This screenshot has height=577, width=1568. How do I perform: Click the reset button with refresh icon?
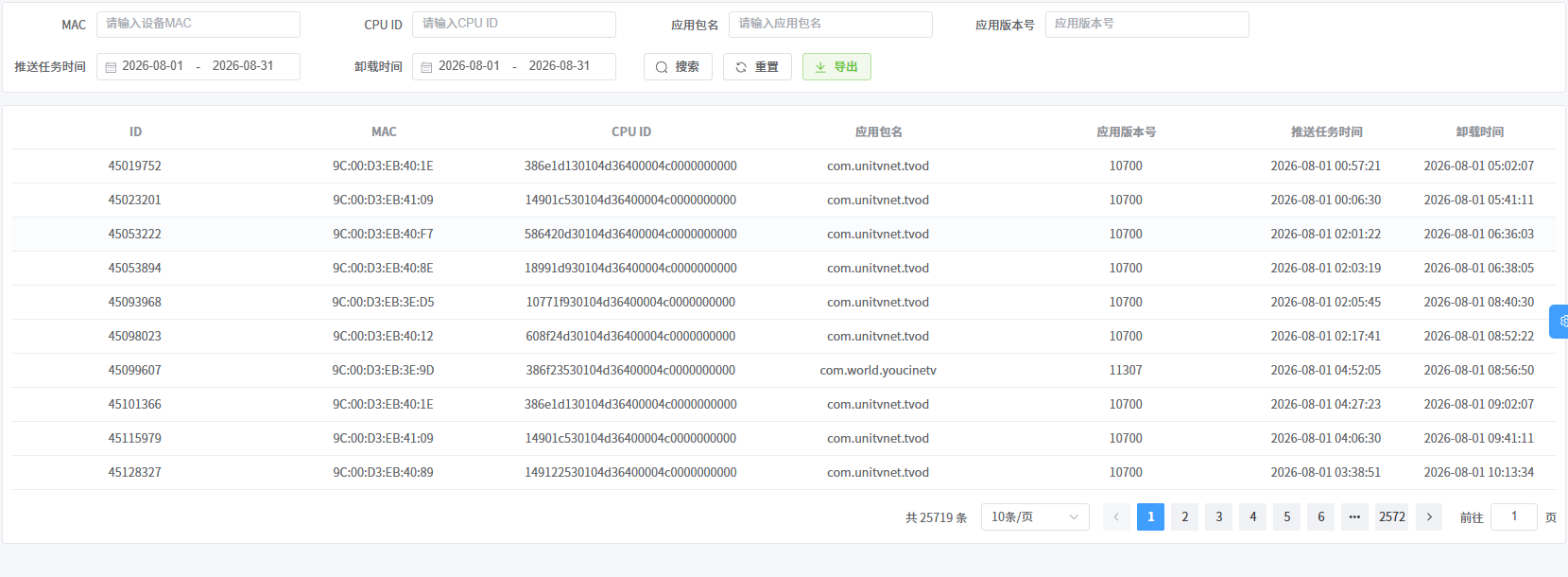tap(757, 67)
